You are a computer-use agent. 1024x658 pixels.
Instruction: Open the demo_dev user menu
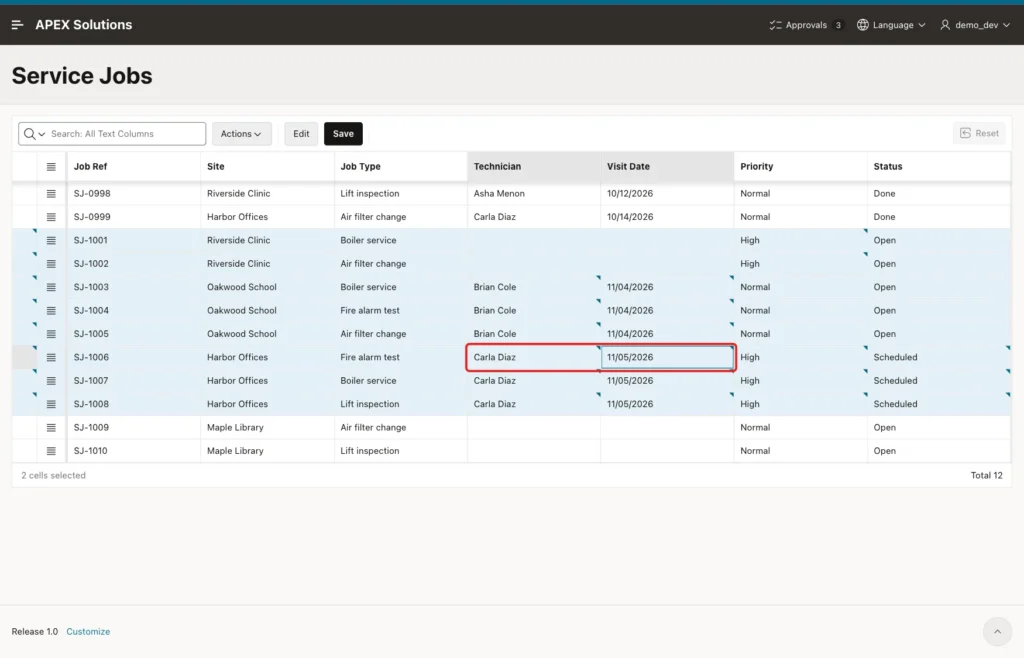click(975, 25)
